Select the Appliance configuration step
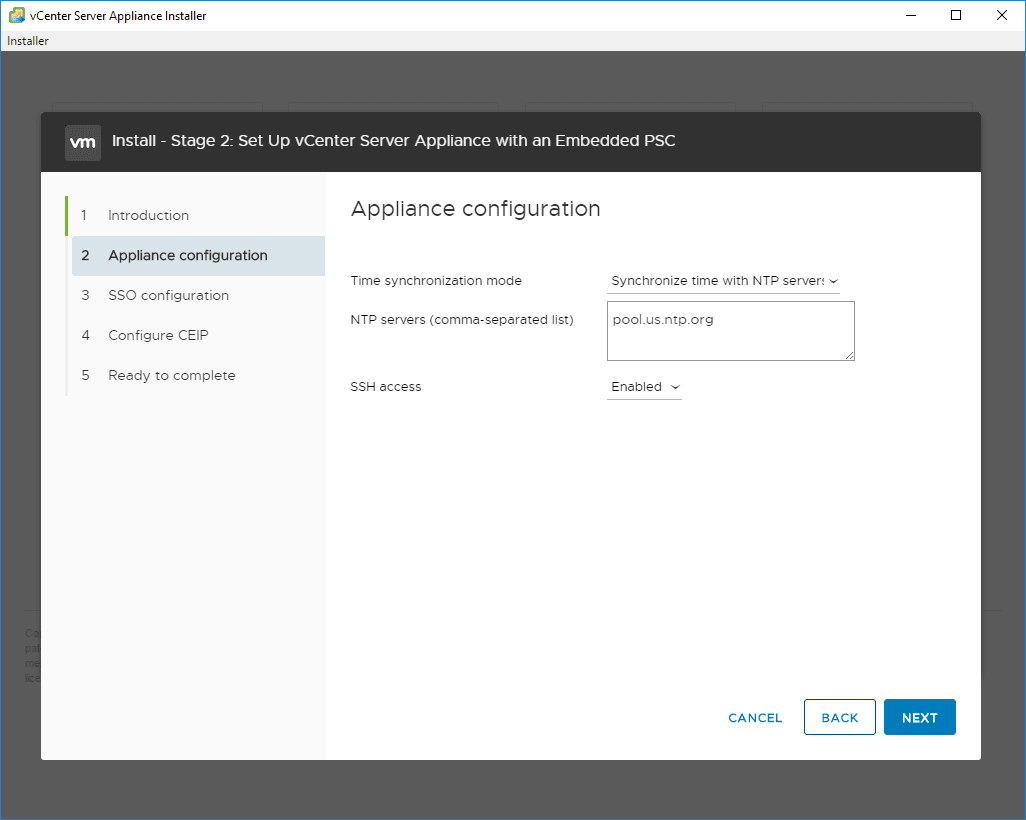This screenshot has width=1026, height=820. click(x=187, y=255)
